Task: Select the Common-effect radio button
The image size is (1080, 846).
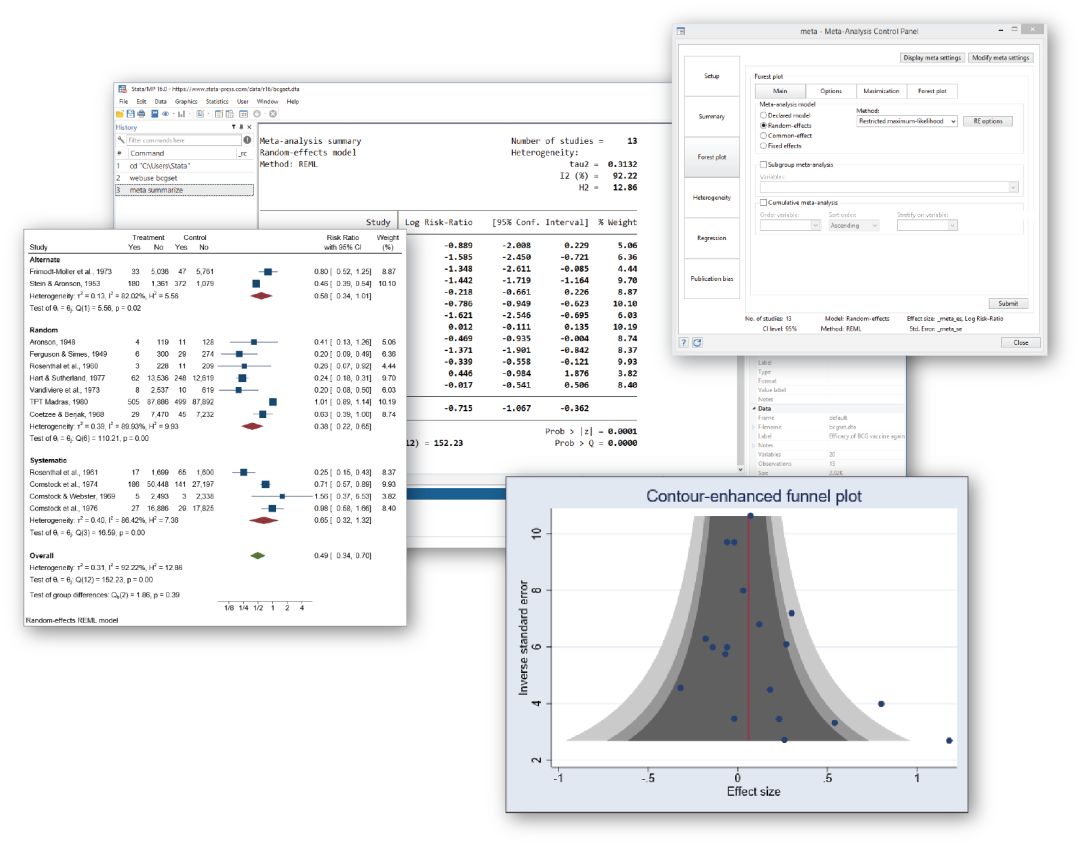Action: 763,136
